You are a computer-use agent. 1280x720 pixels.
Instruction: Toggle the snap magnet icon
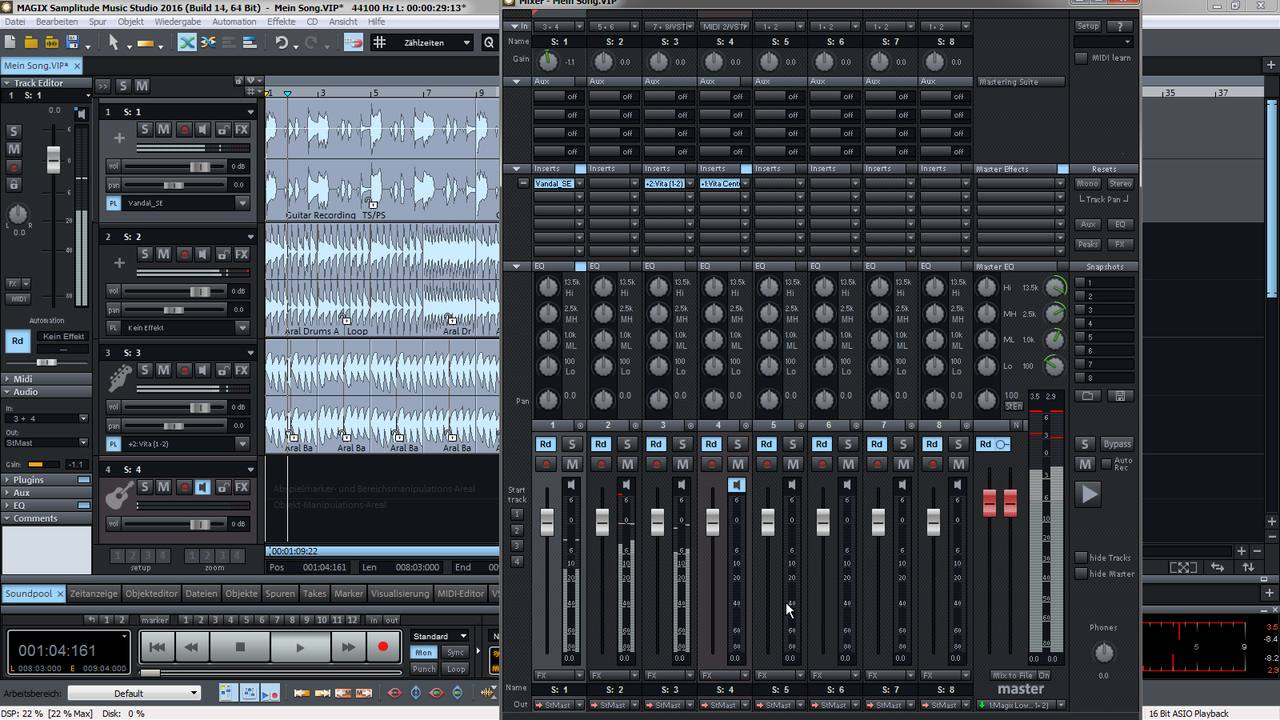click(353, 43)
